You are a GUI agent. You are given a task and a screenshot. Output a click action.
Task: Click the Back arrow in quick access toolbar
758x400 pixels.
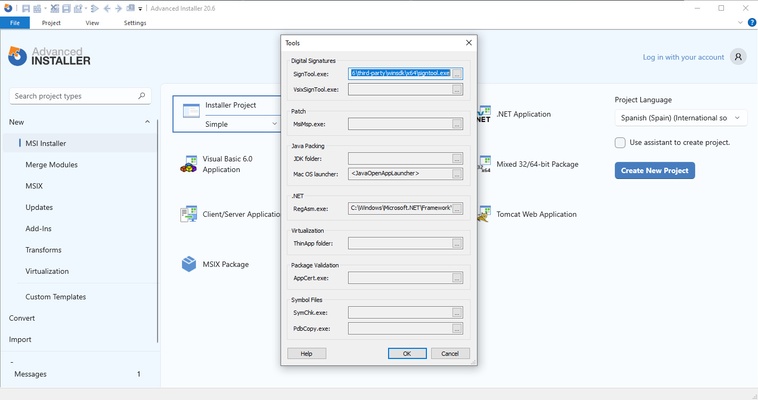click(x=107, y=9)
